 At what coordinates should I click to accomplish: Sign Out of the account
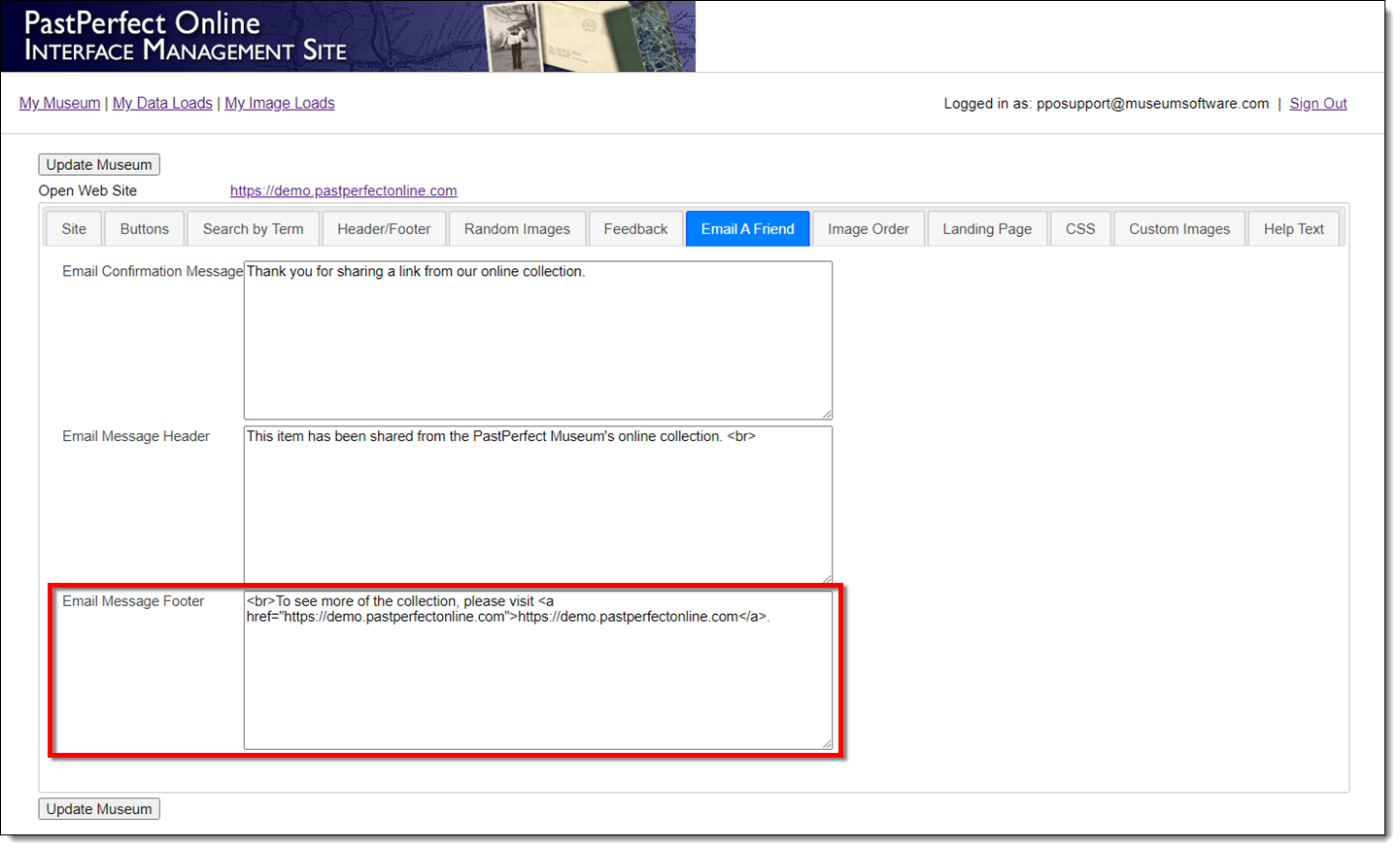click(x=1317, y=104)
